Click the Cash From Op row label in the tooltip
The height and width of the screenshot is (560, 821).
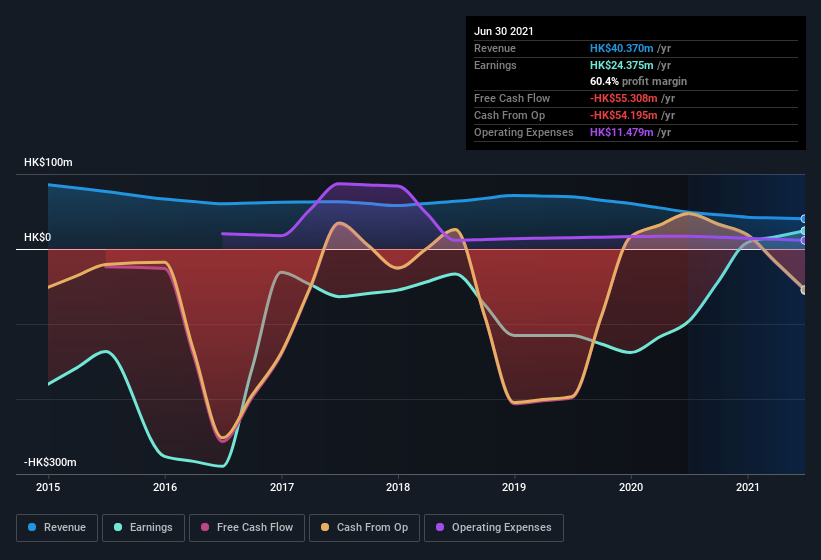point(509,115)
